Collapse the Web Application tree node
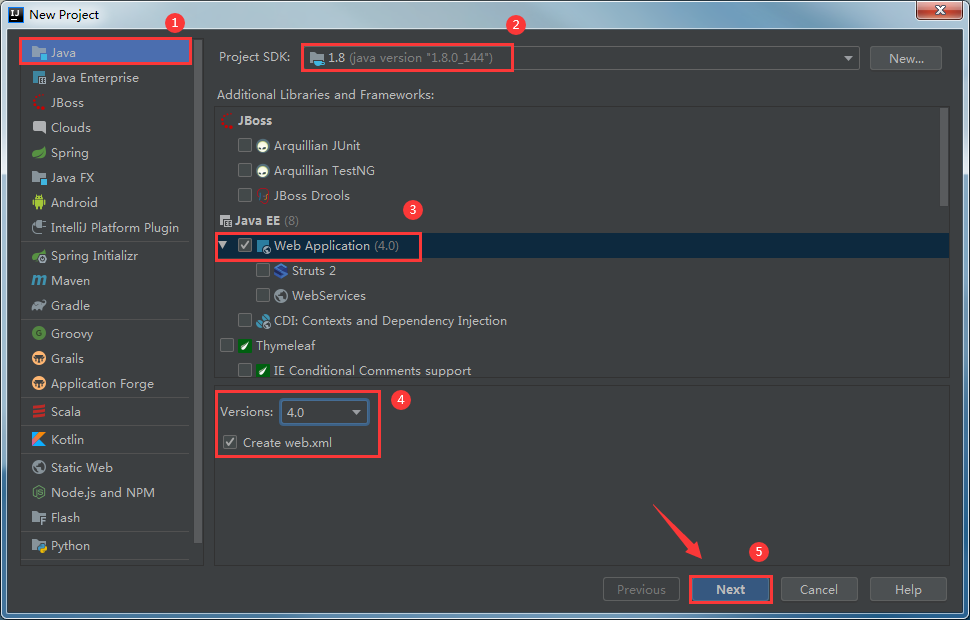970x620 pixels. coord(223,245)
